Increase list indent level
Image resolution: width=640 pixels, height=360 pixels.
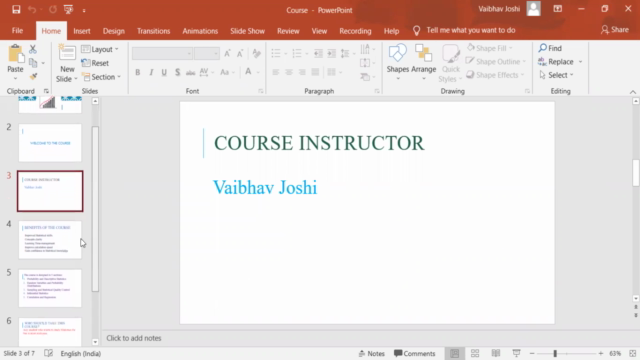click(331, 53)
